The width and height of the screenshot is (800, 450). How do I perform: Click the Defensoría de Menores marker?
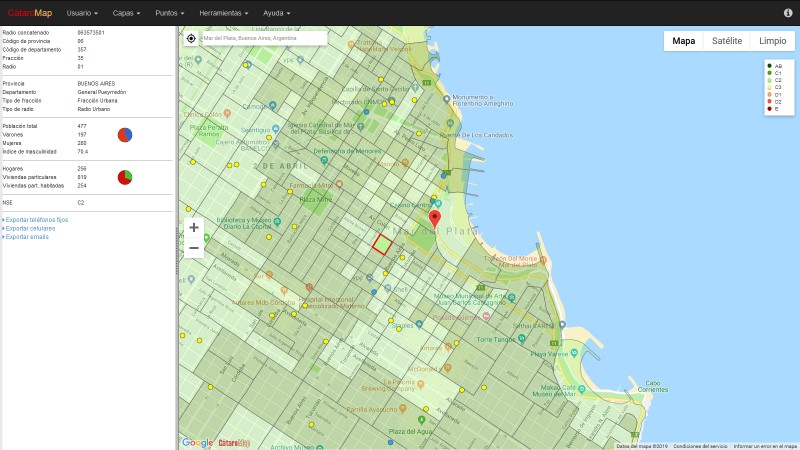[x=324, y=160]
